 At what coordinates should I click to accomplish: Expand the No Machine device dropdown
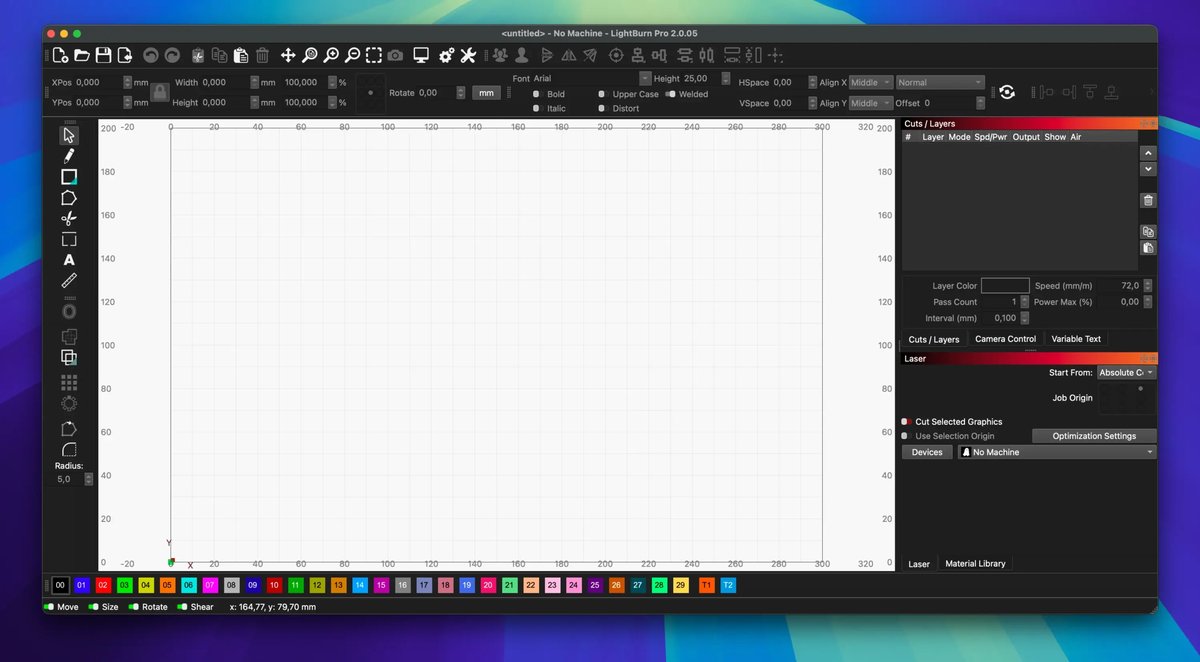pyautogui.click(x=1055, y=451)
